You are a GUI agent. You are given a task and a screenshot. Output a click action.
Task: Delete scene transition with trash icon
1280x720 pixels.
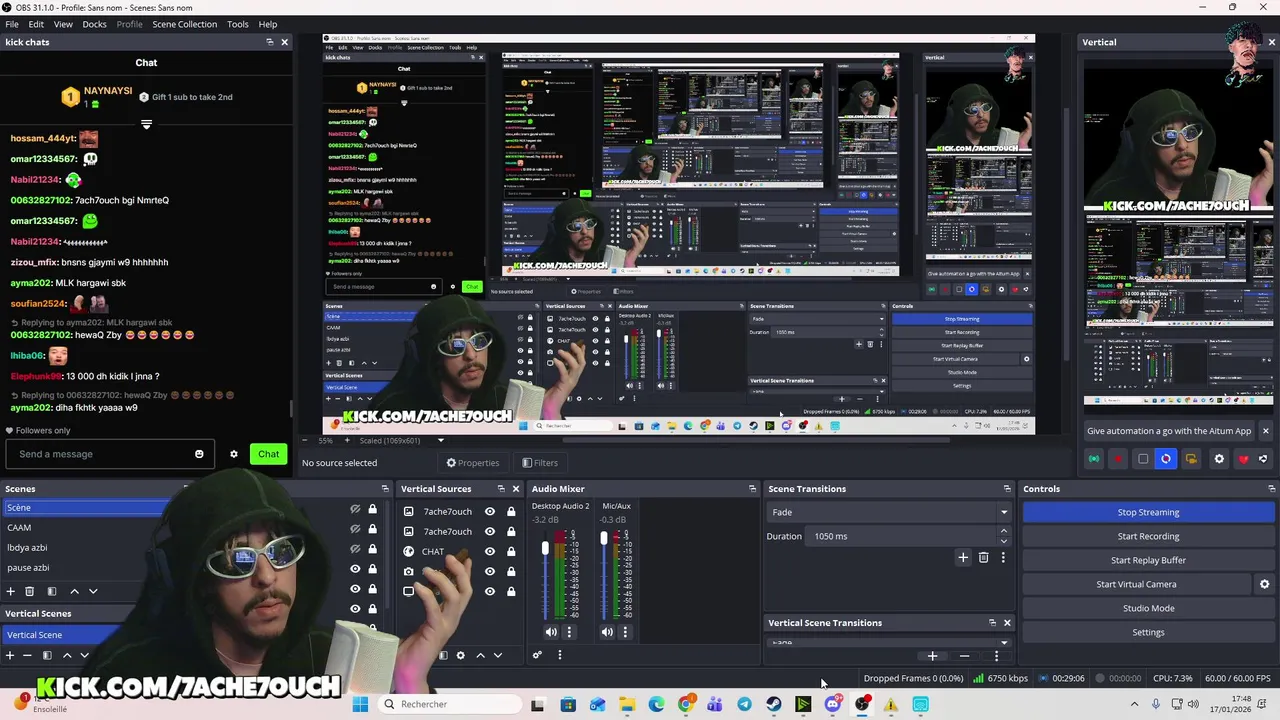click(983, 557)
